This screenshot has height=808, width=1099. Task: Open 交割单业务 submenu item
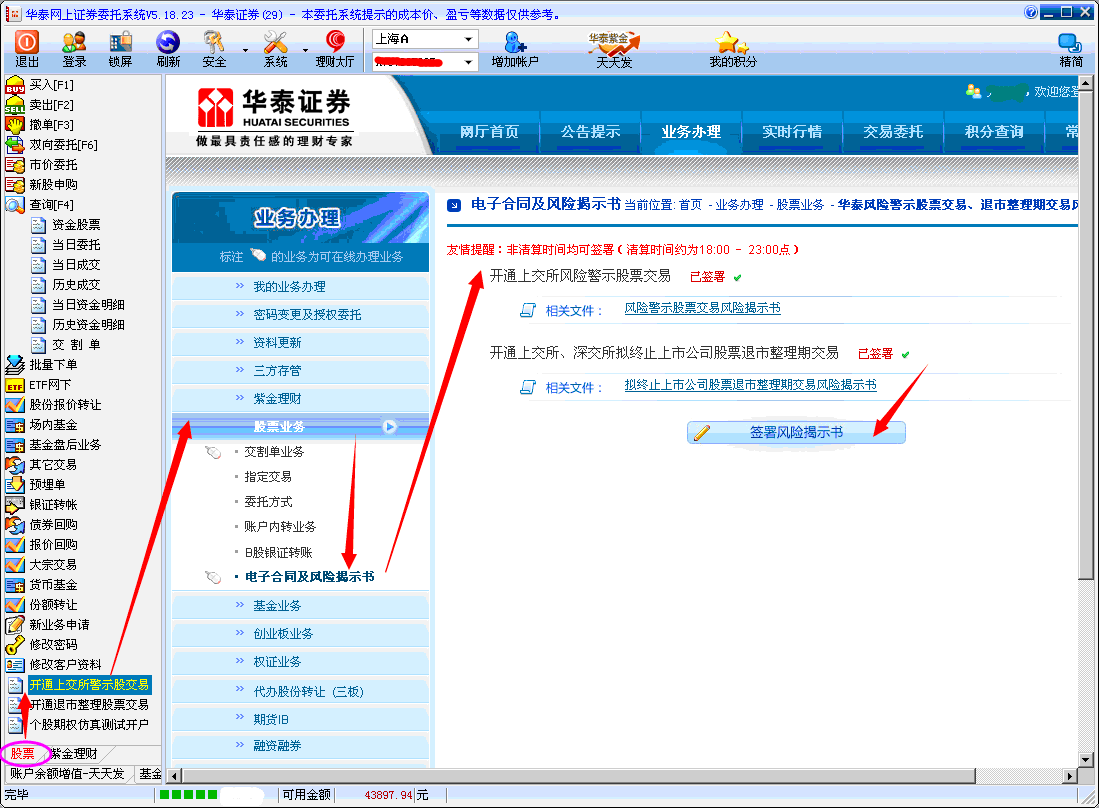[274, 452]
